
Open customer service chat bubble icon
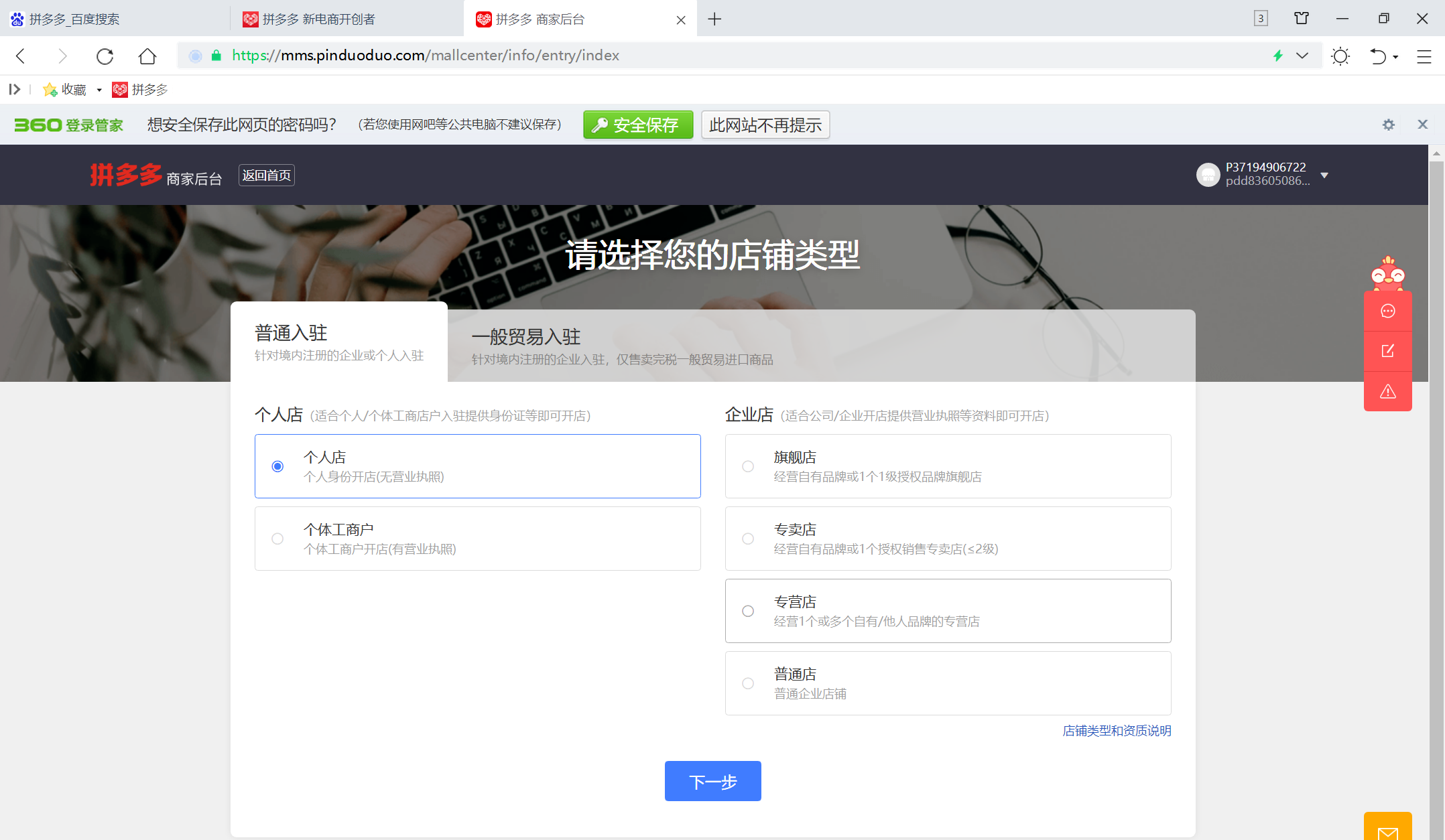(x=1388, y=311)
